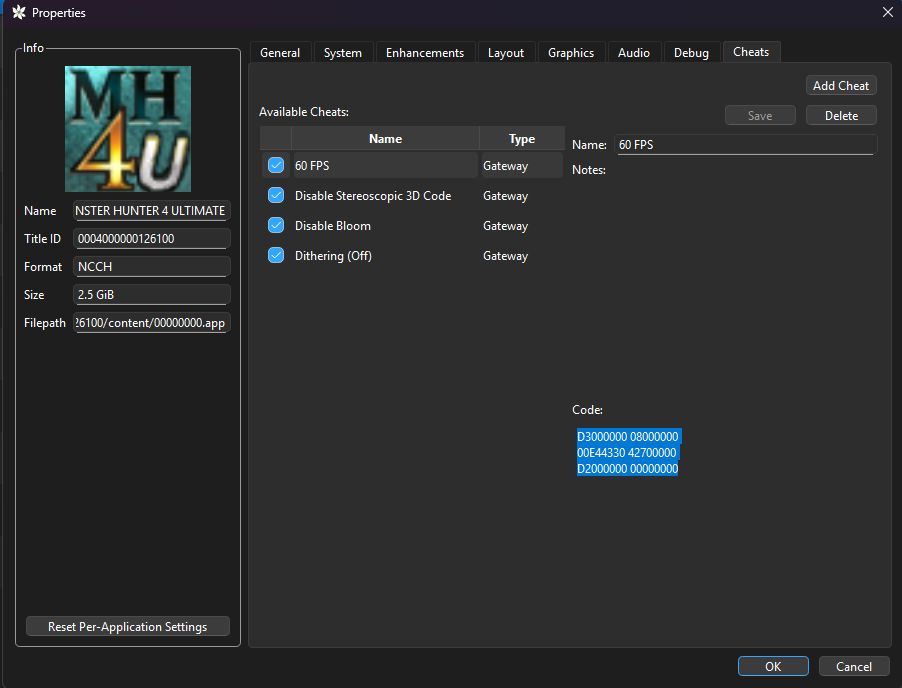Screen dimensions: 902x688
Task: Edit the cheat Name field
Action: click(745, 145)
